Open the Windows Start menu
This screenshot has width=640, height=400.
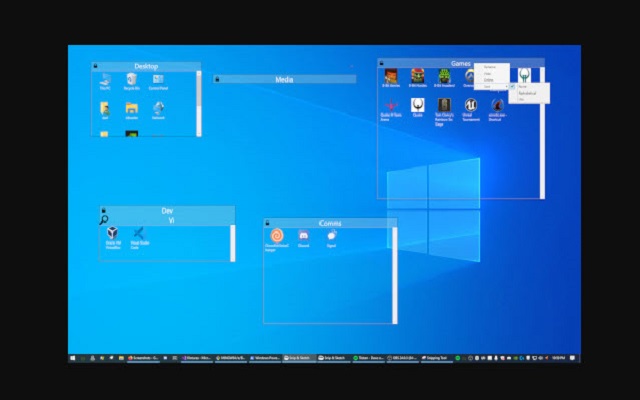pos(73,358)
